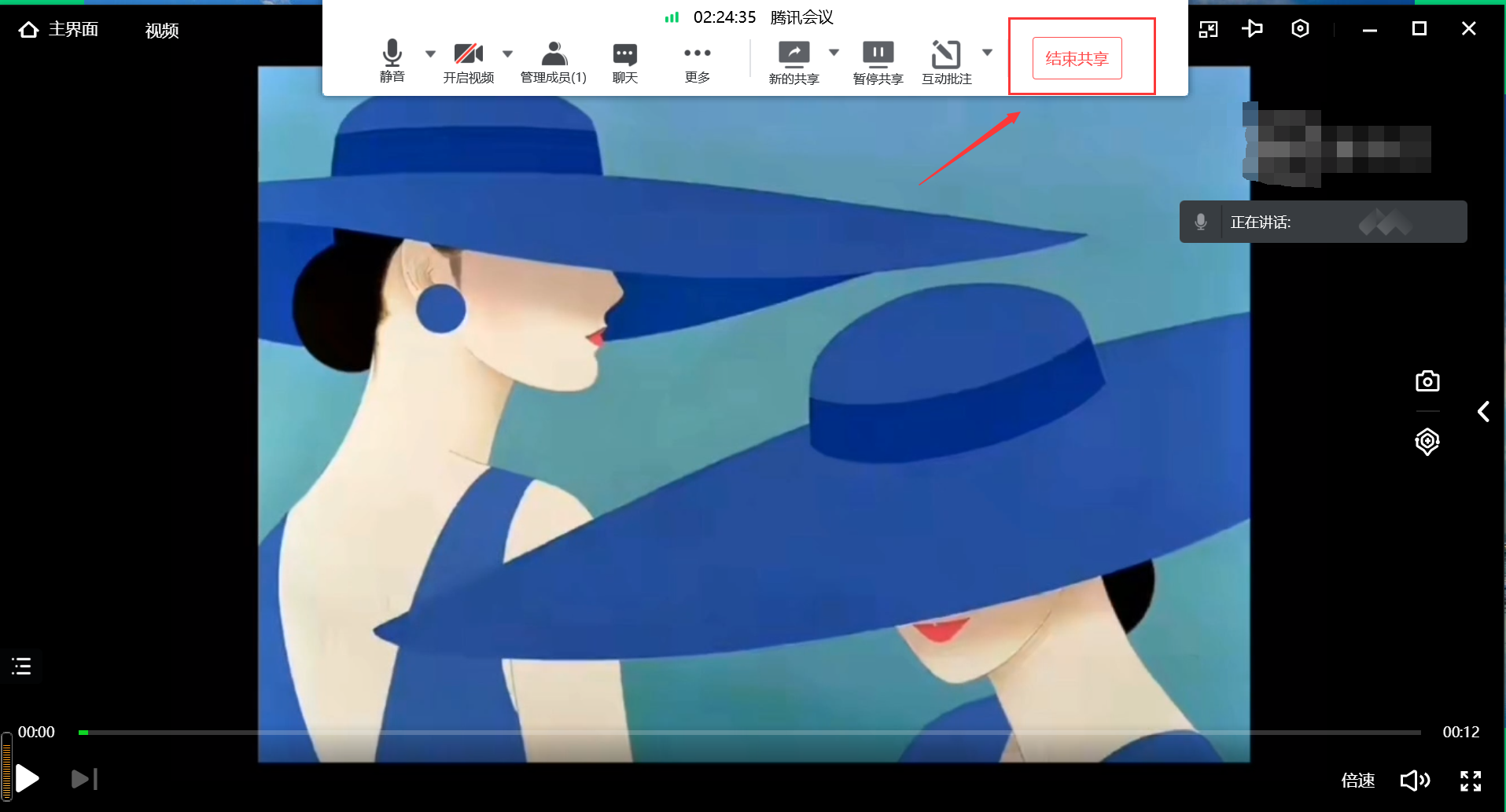The width and height of the screenshot is (1506, 812).
Task: Seek on the video progress bar
Action: click(749, 733)
